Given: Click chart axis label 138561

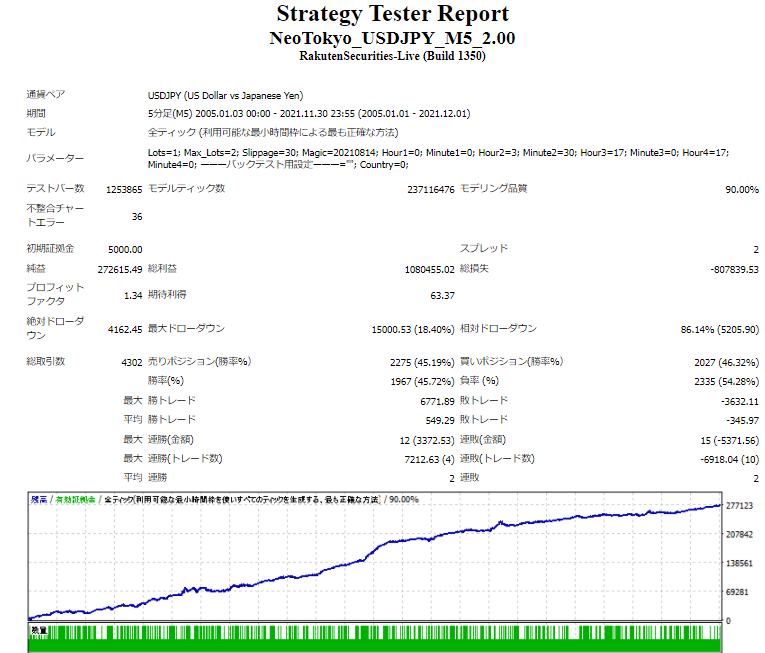Looking at the screenshot, I should [739, 564].
